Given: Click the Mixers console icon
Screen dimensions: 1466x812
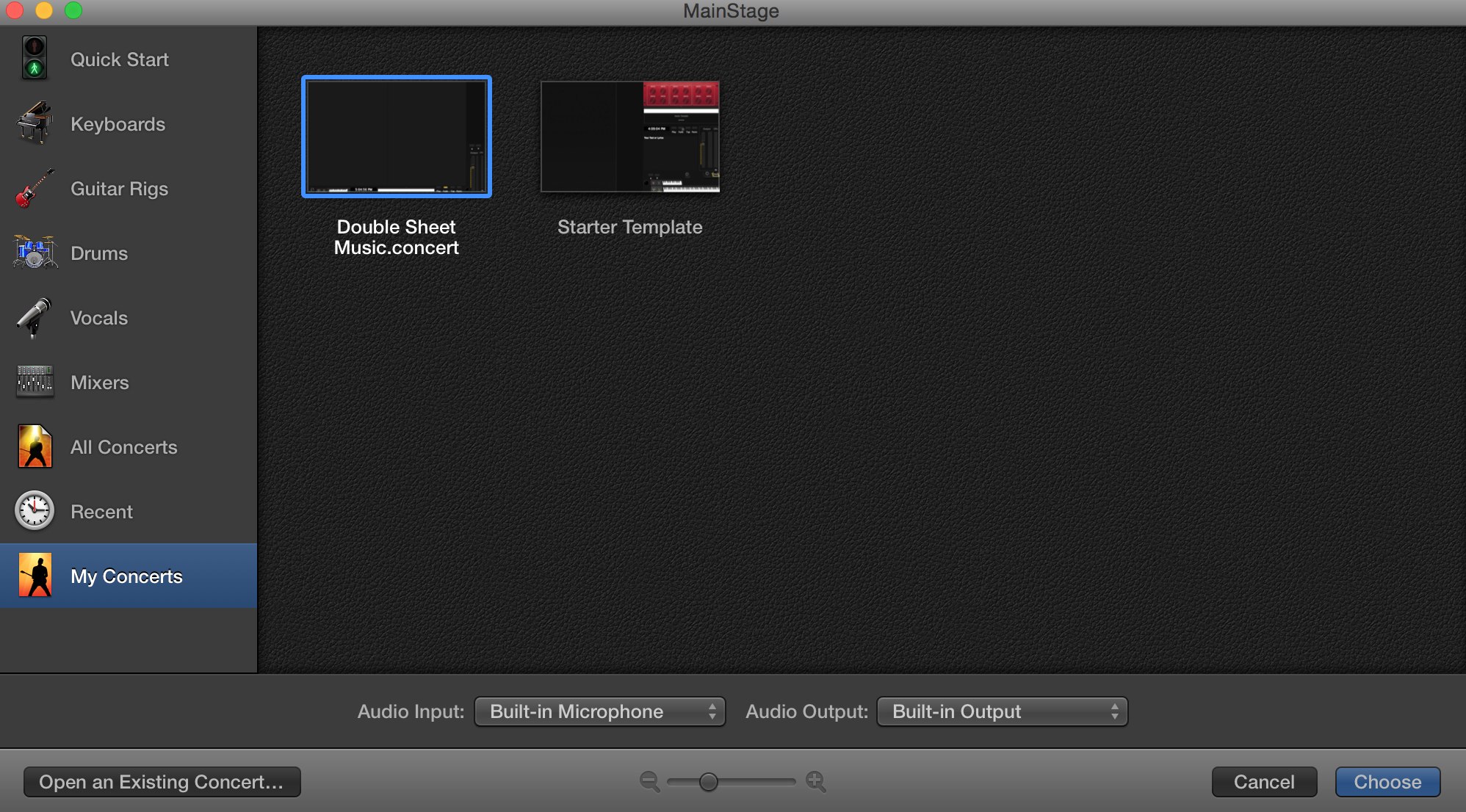Looking at the screenshot, I should (35, 382).
